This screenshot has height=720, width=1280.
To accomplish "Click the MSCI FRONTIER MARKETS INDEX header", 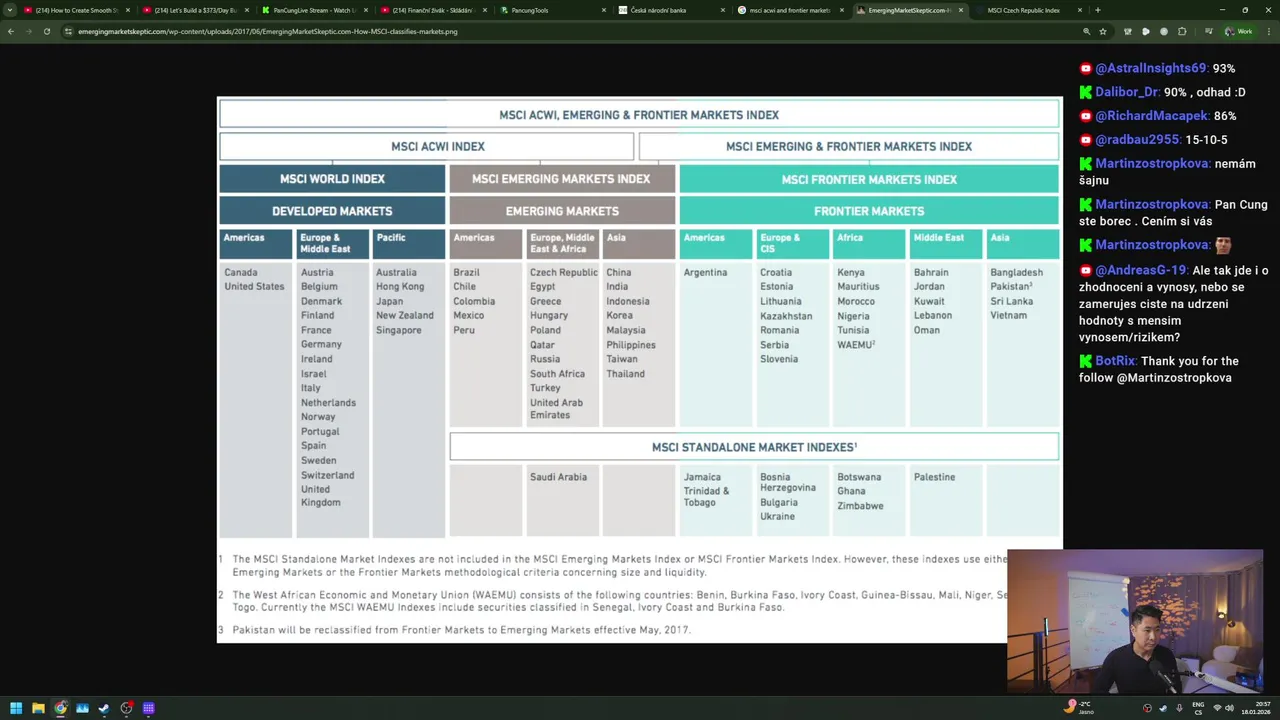I will pos(869,179).
